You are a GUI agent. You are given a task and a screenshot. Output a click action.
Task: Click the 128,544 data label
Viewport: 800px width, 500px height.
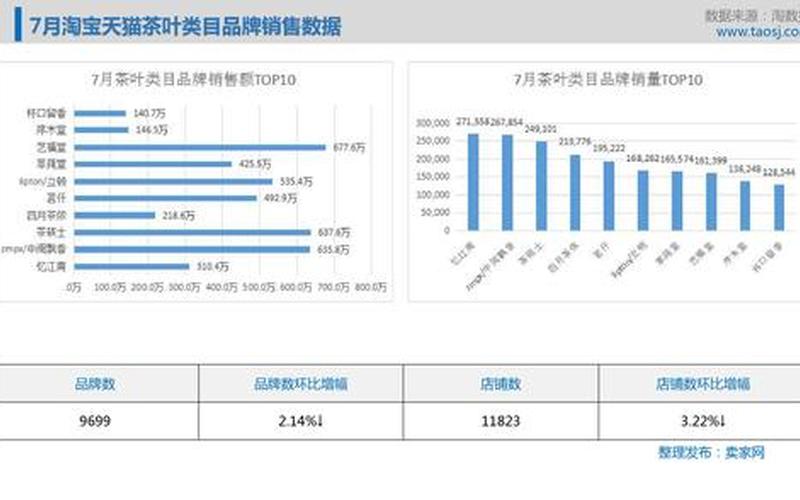[x=779, y=173]
